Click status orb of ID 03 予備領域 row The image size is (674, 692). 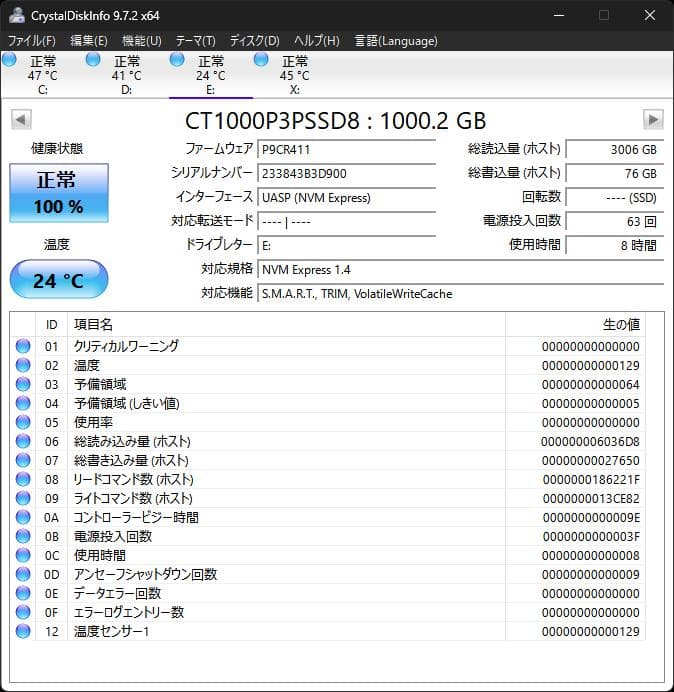point(23,384)
